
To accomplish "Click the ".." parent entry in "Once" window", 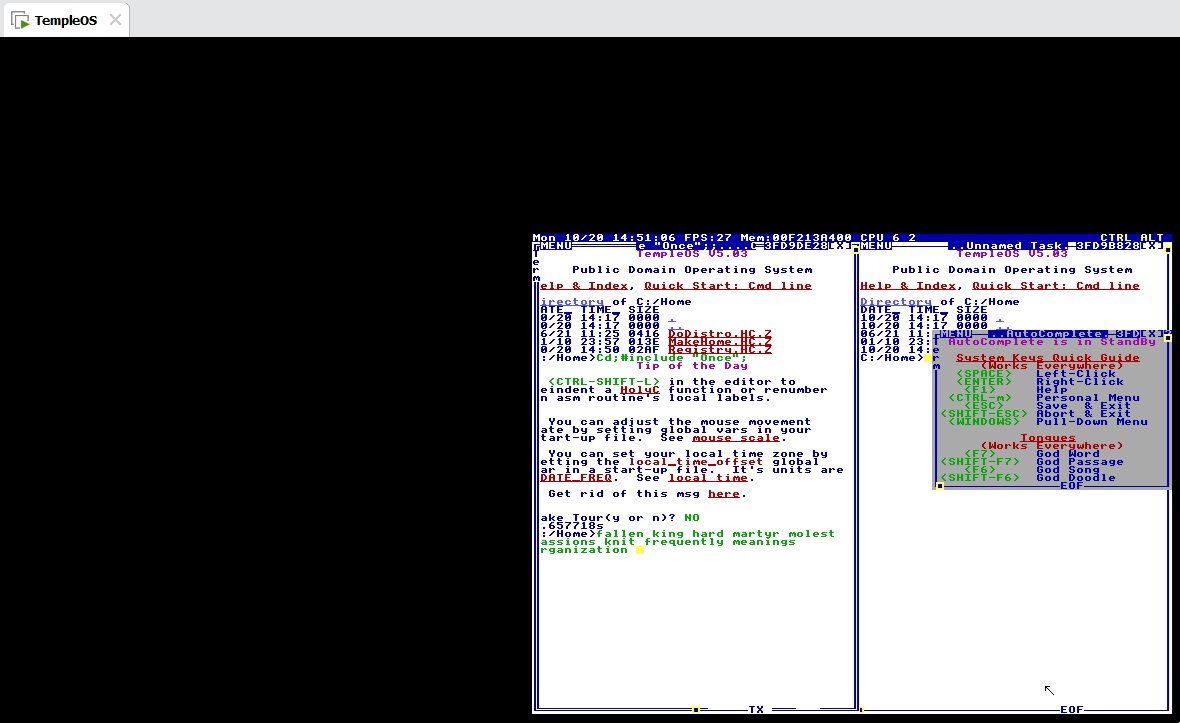I will point(676,326).
